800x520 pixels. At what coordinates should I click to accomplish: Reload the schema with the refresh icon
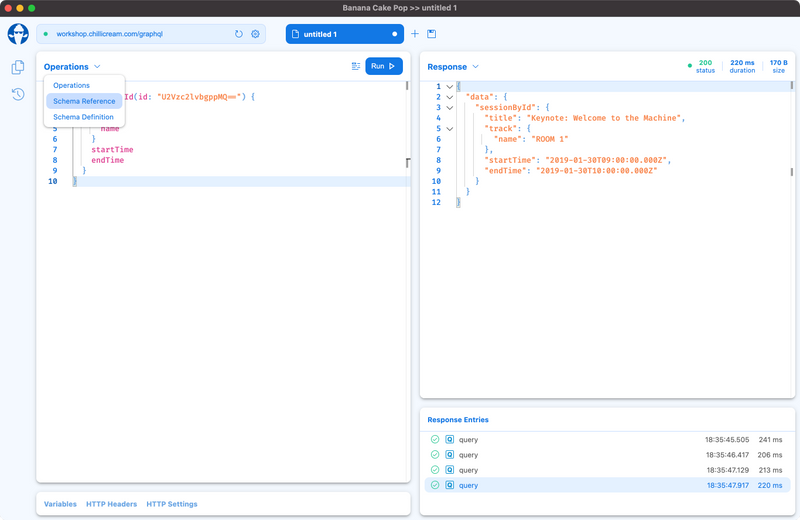239,34
